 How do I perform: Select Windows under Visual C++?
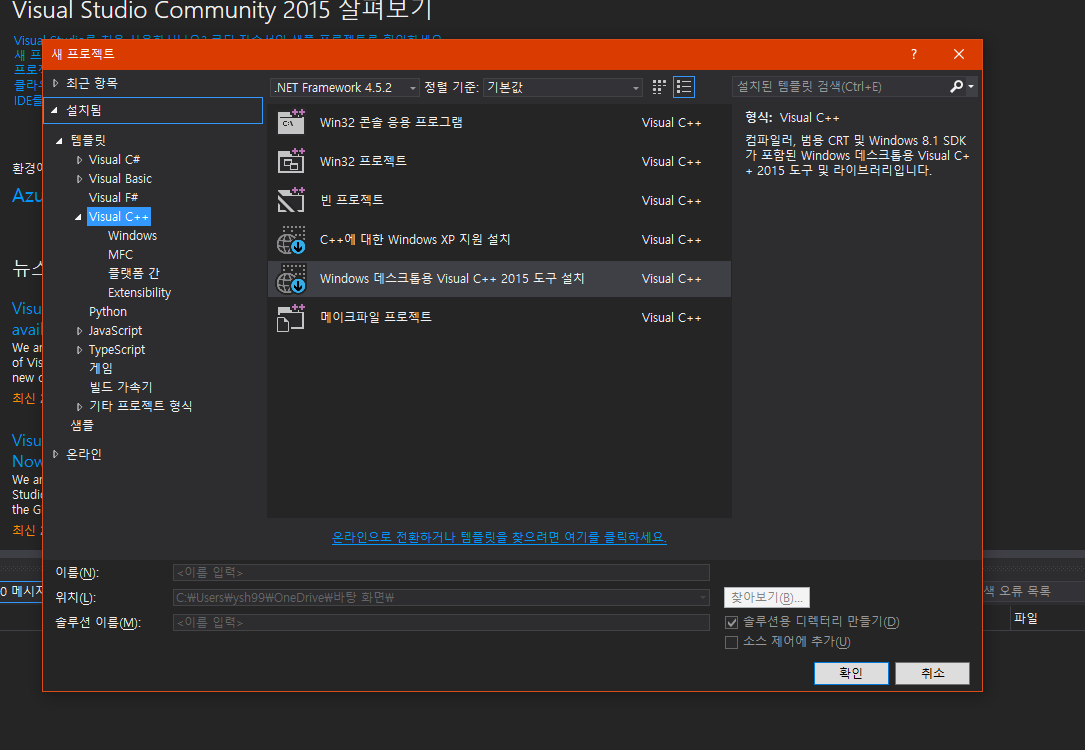click(132, 236)
